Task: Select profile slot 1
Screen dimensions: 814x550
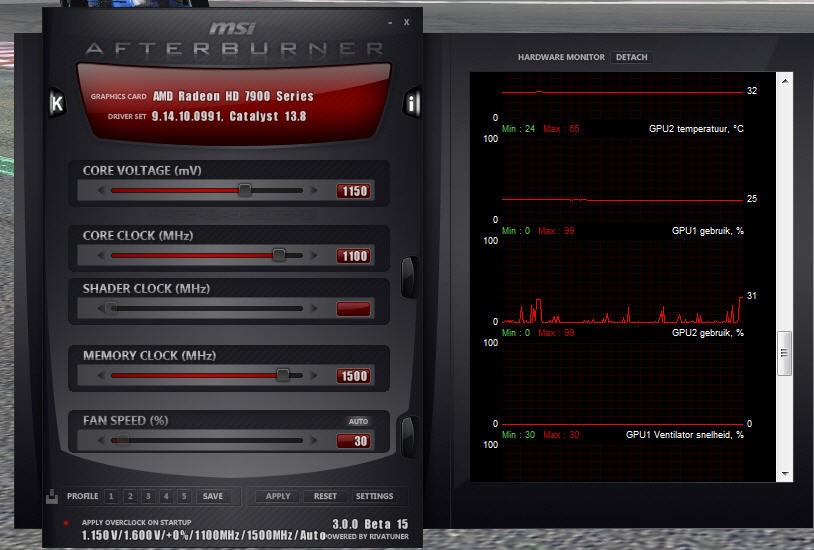Action: (x=111, y=497)
